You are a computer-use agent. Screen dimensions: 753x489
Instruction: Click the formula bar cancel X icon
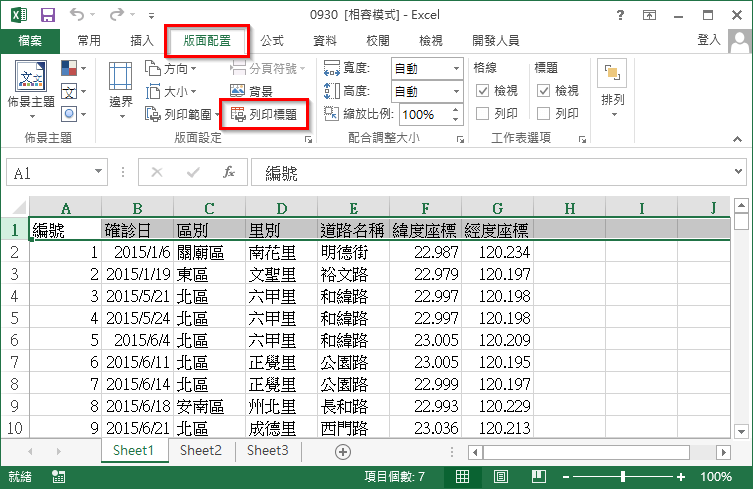157,172
